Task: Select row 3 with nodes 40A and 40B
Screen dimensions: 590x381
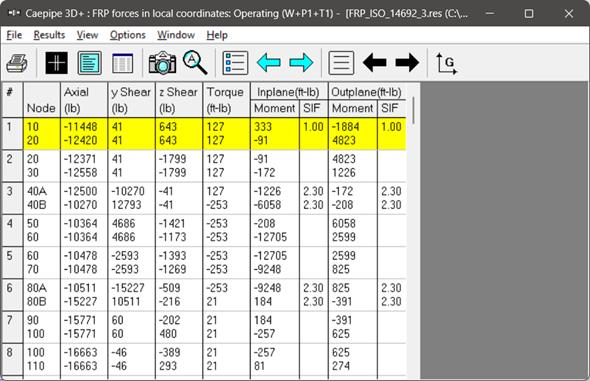Action: 204,198
